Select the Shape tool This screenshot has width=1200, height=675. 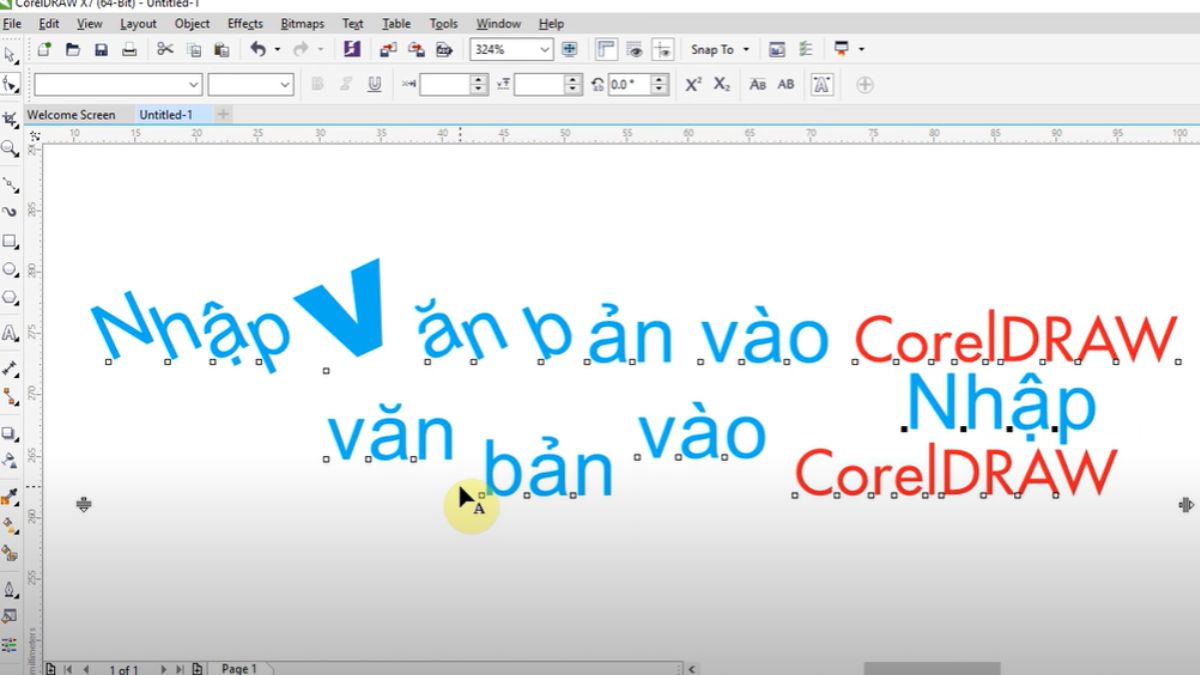click(10, 84)
